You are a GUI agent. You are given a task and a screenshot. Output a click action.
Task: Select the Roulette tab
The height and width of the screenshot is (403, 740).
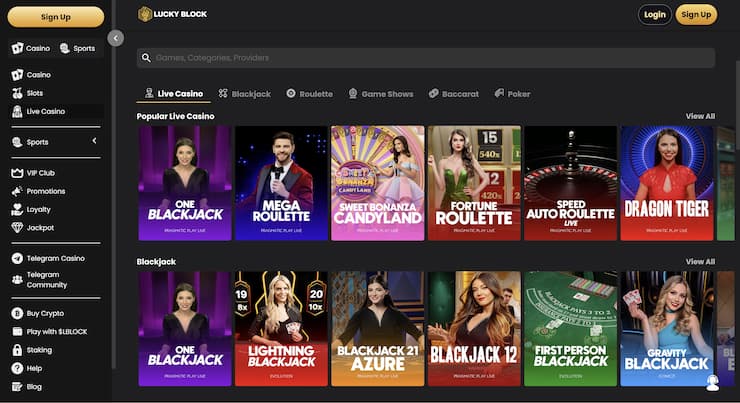[x=310, y=93]
